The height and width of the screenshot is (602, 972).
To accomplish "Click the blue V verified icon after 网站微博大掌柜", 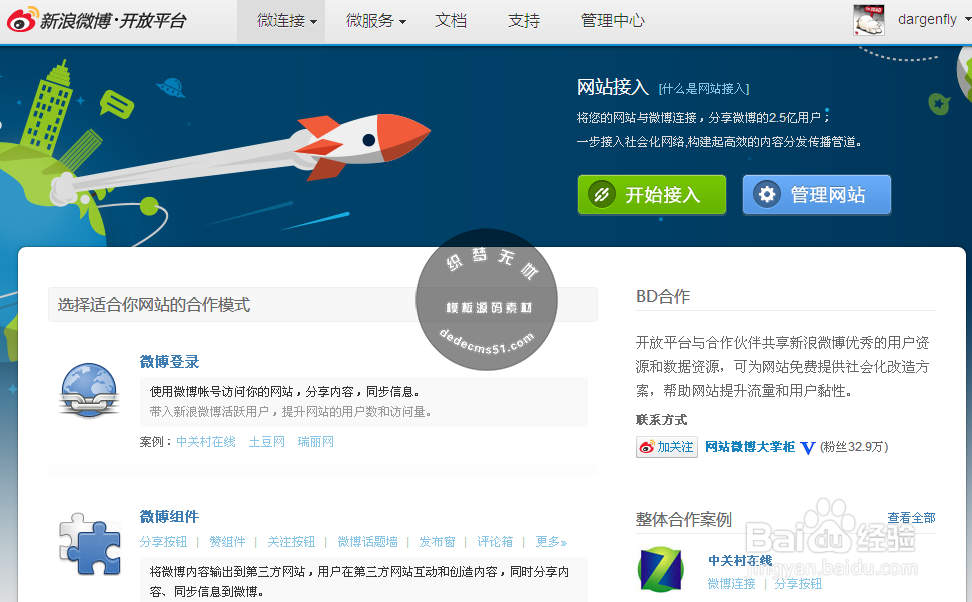I will (807, 447).
